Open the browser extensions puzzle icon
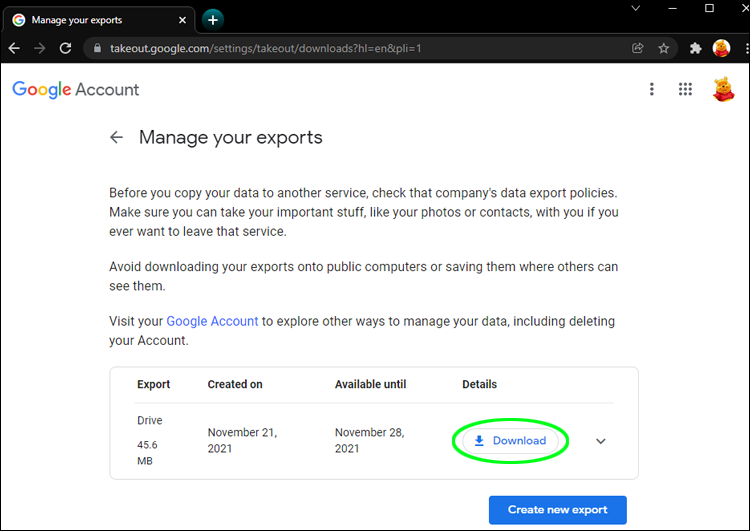This screenshot has width=750, height=531. pos(696,48)
